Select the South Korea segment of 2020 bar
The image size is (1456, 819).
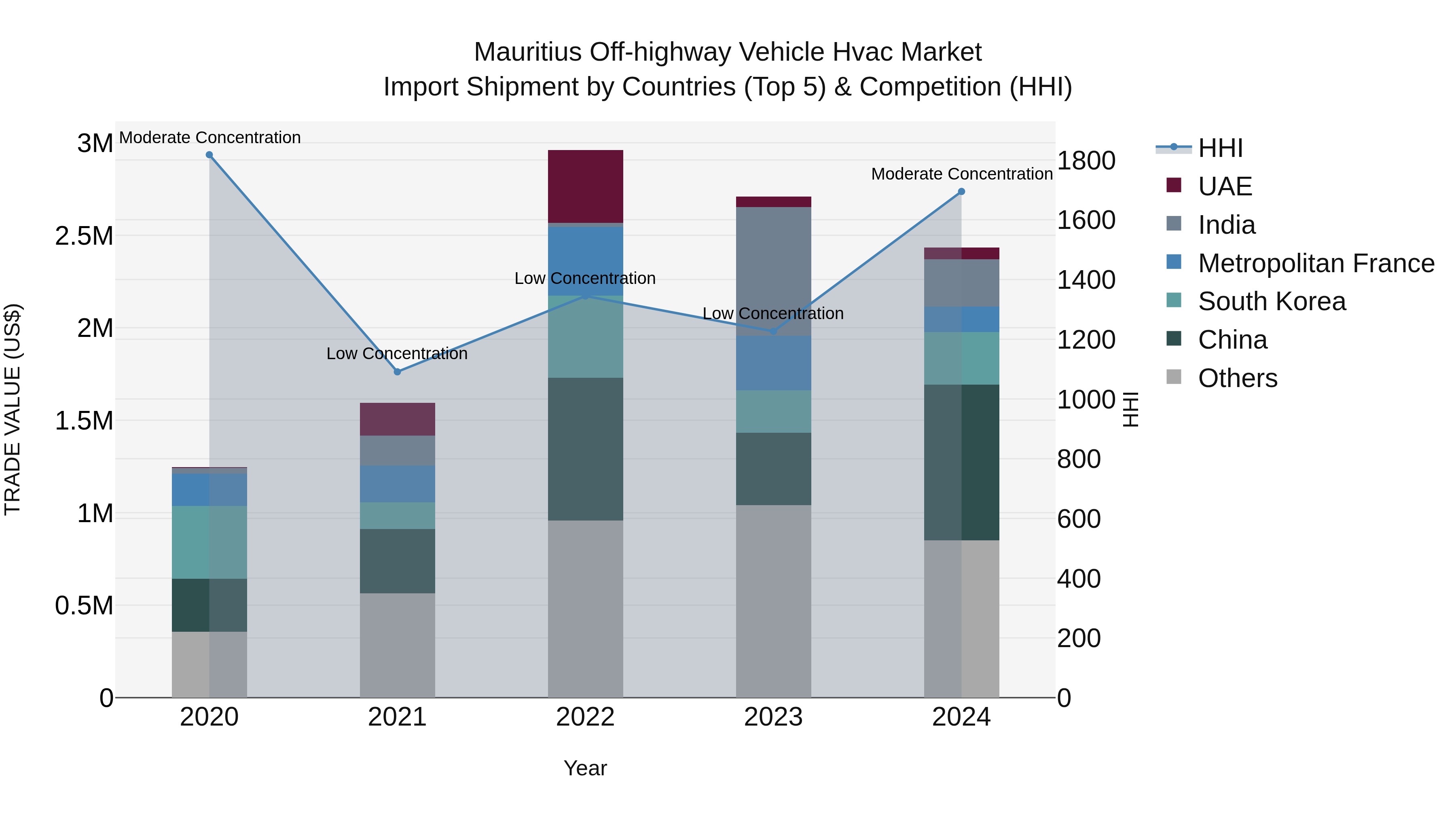point(209,543)
